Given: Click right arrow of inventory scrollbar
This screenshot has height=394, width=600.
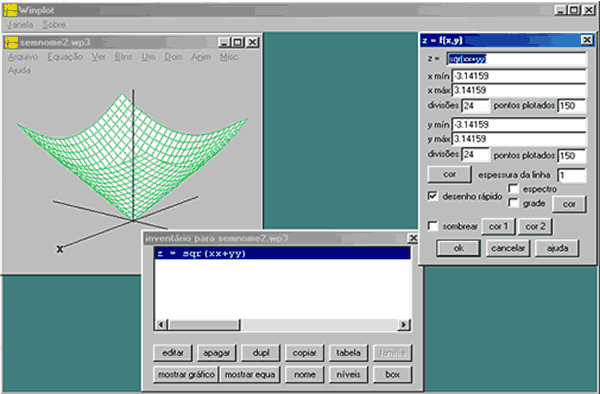Looking at the screenshot, I should pyautogui.click(x=403, y=325).
